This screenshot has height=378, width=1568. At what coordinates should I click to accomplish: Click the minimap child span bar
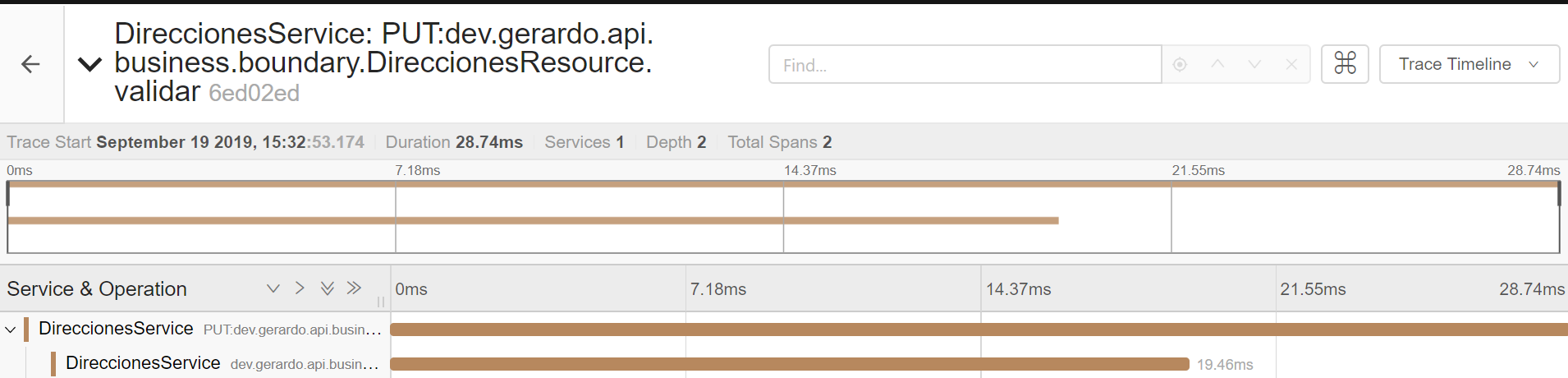tap(533, 220)
